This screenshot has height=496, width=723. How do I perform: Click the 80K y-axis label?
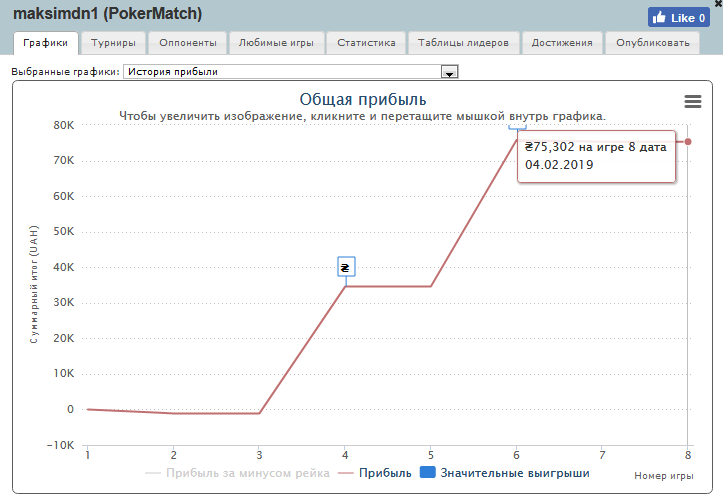pyautogui.click(x=63, y=125)
